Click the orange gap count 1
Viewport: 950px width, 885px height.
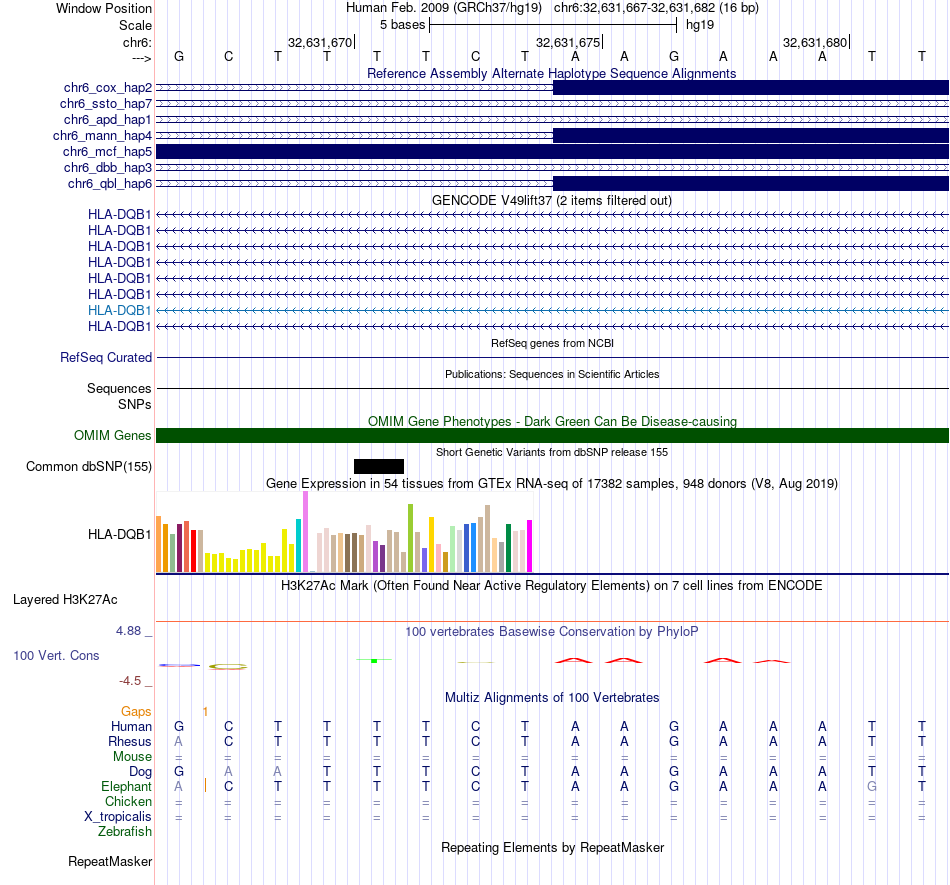point(205,712)
